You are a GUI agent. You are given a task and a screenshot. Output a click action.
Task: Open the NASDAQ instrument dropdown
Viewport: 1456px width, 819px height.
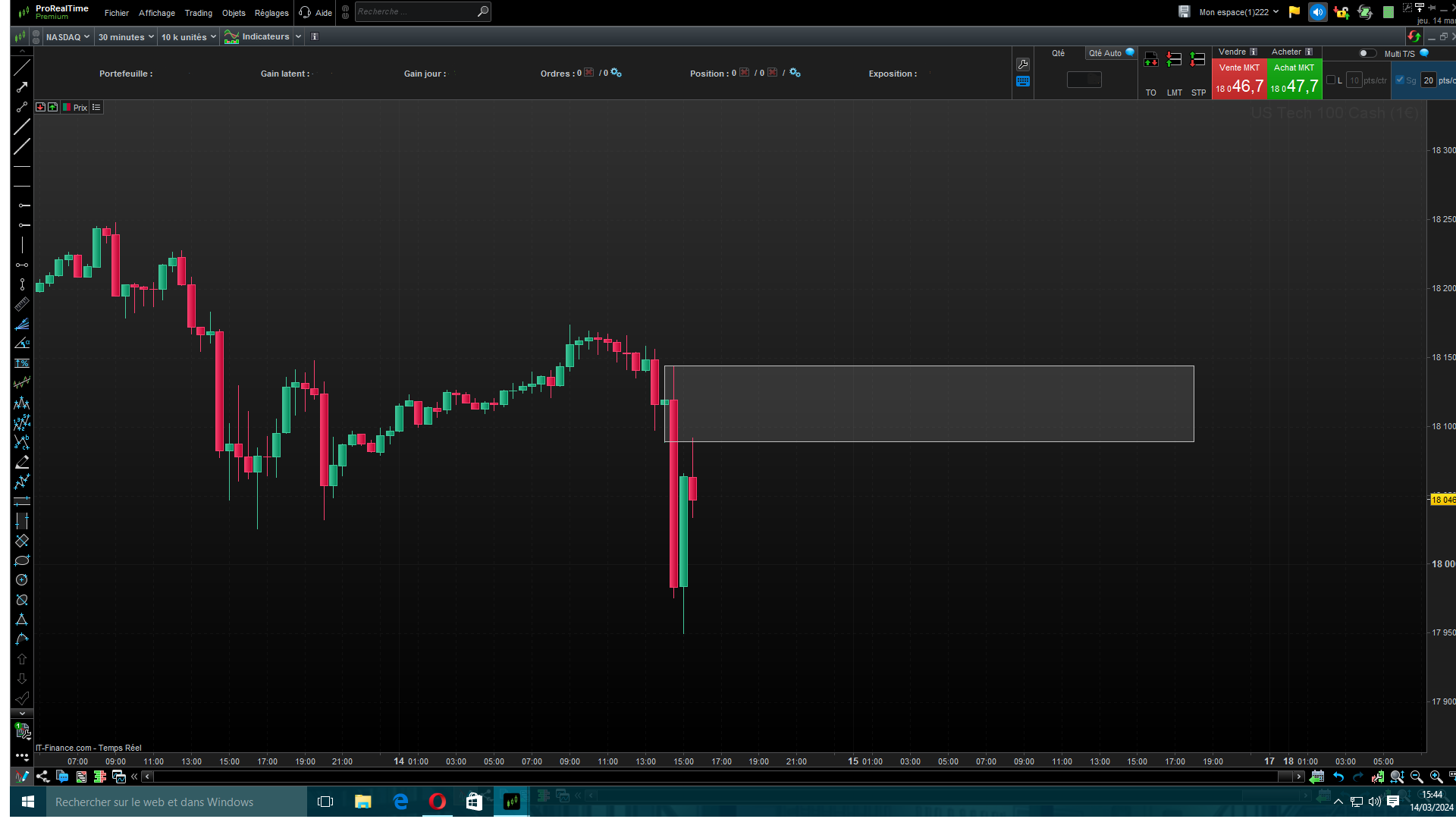click(x=67, y=37)
